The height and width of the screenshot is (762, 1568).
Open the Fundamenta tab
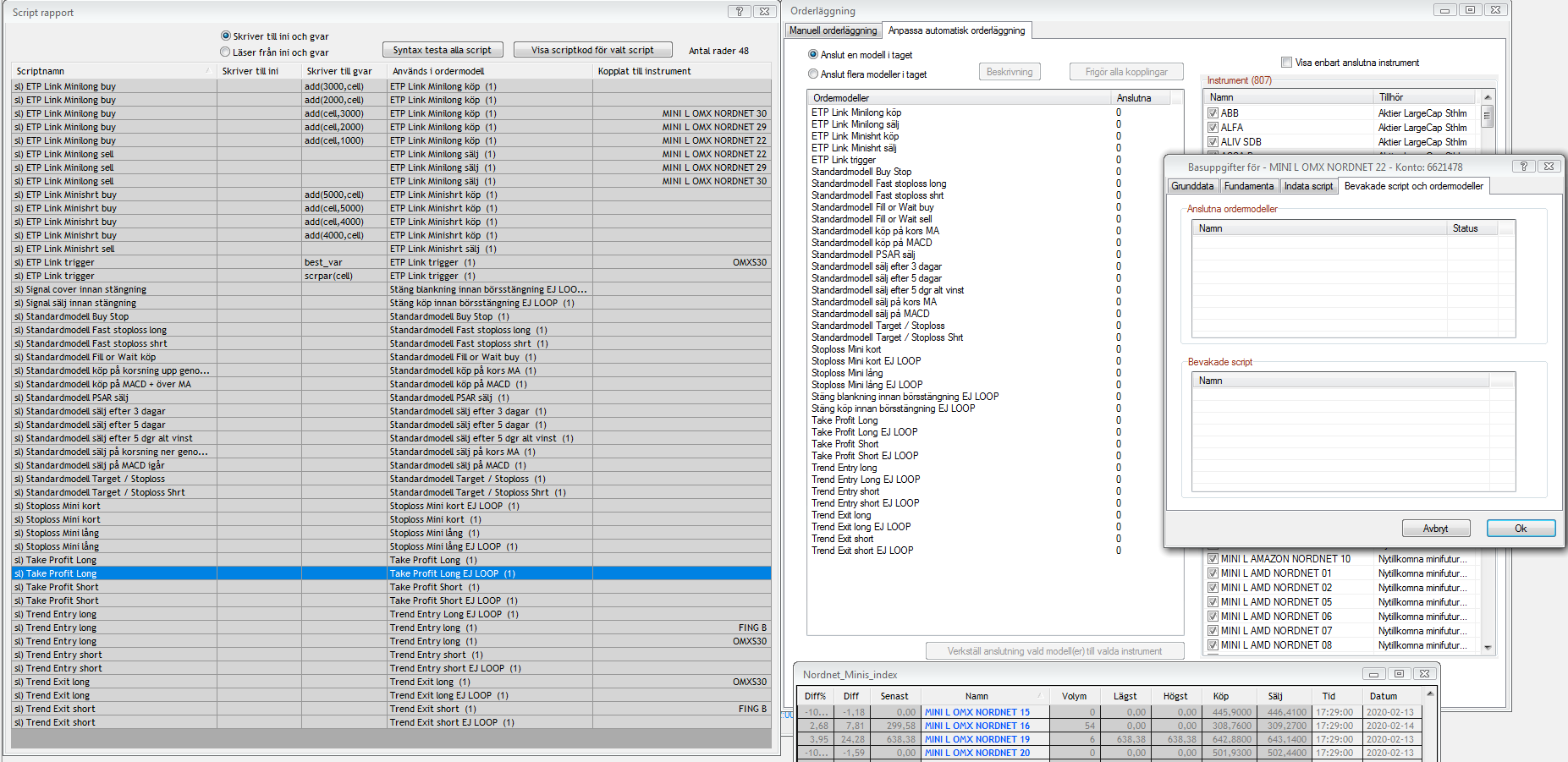tap(1248, 186)
